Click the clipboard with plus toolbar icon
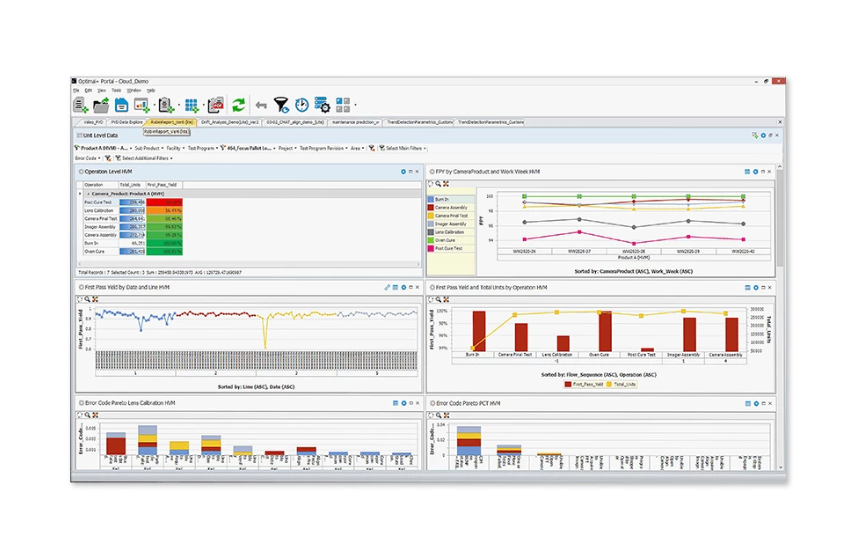Screen dimensions: 850x535 coord(166,105)
